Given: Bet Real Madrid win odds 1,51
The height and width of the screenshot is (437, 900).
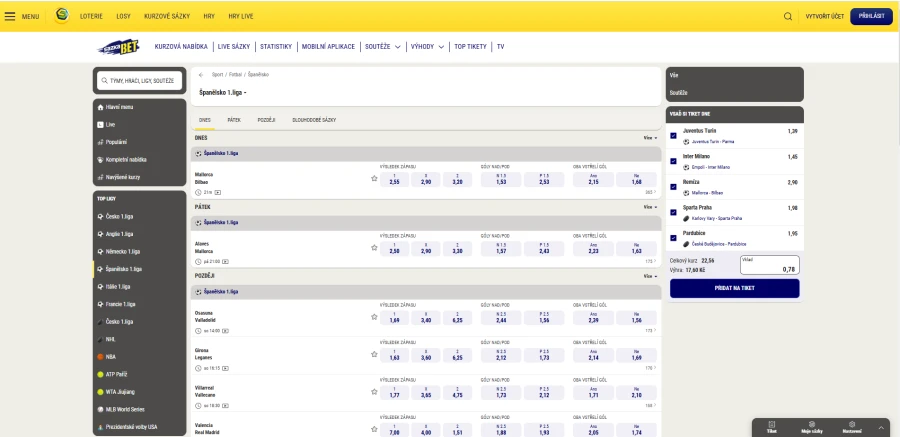Looking at the screenshot, I should coord(457,430).
